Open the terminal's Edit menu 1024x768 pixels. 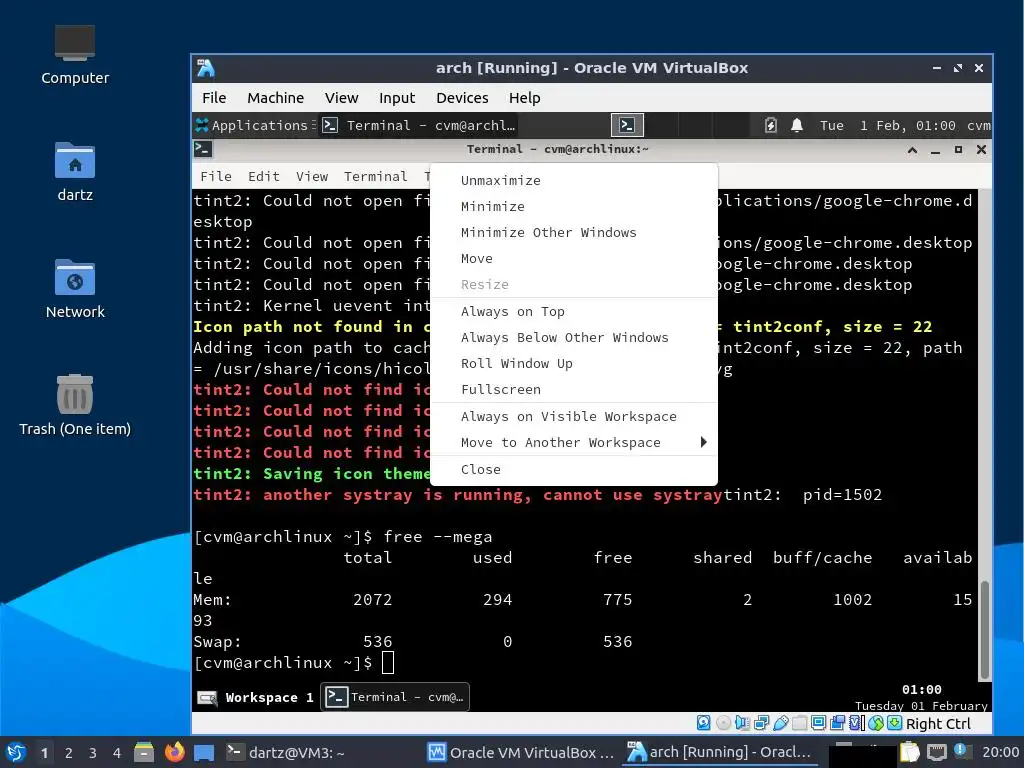[264, 176]
